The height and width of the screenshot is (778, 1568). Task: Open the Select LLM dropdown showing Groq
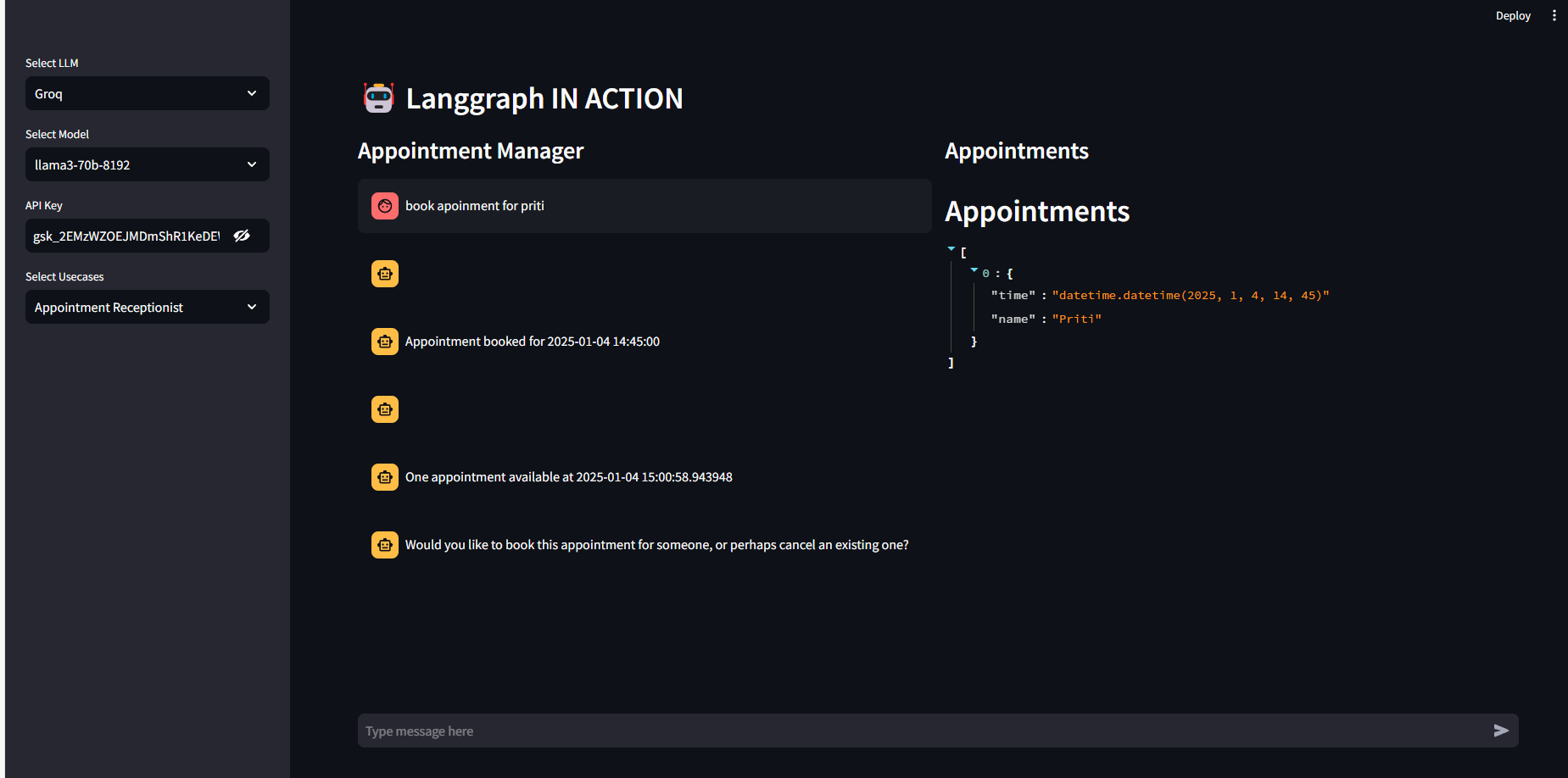[147, 93]
